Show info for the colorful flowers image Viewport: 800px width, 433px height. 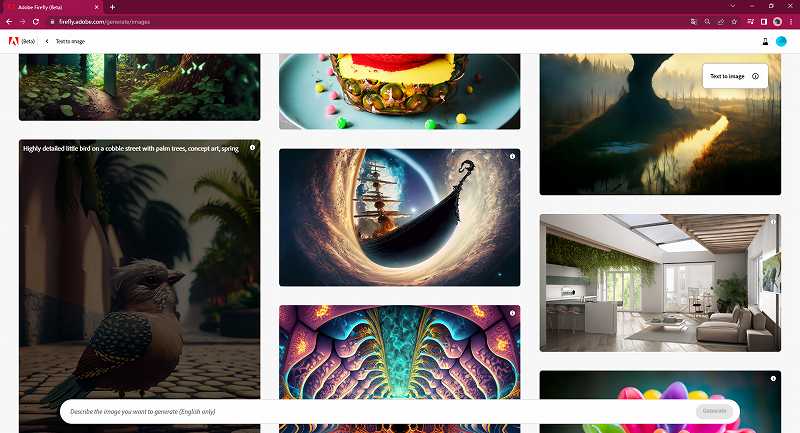[x=773, y=378]
